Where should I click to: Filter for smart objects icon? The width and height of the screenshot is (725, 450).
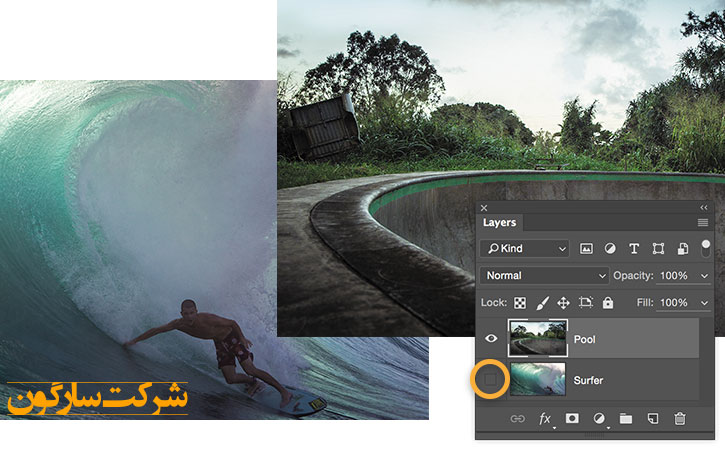(x=682, y=248)
